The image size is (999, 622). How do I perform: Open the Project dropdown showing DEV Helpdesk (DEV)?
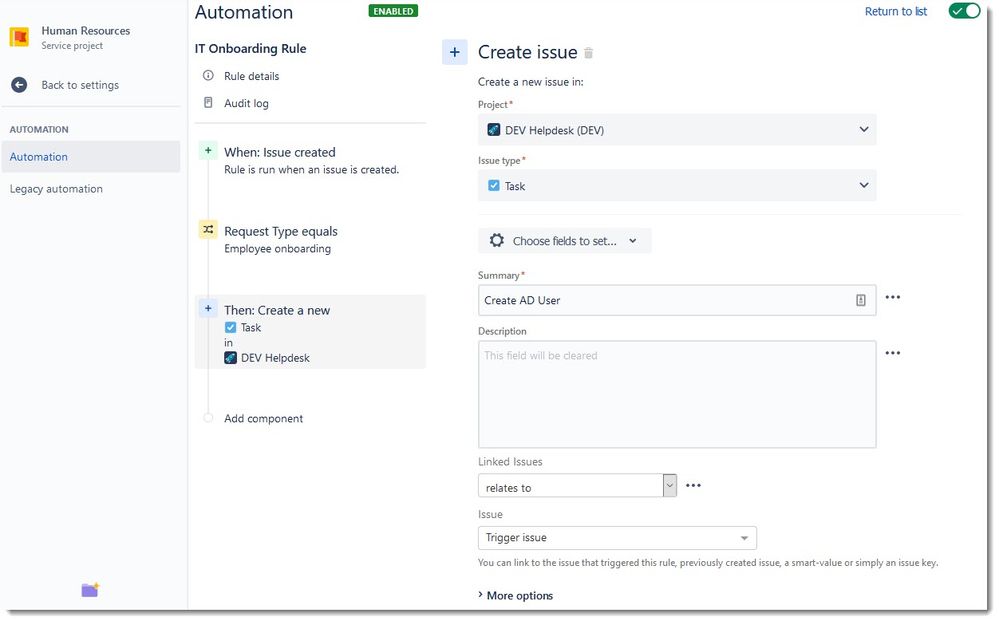(677, 130)
